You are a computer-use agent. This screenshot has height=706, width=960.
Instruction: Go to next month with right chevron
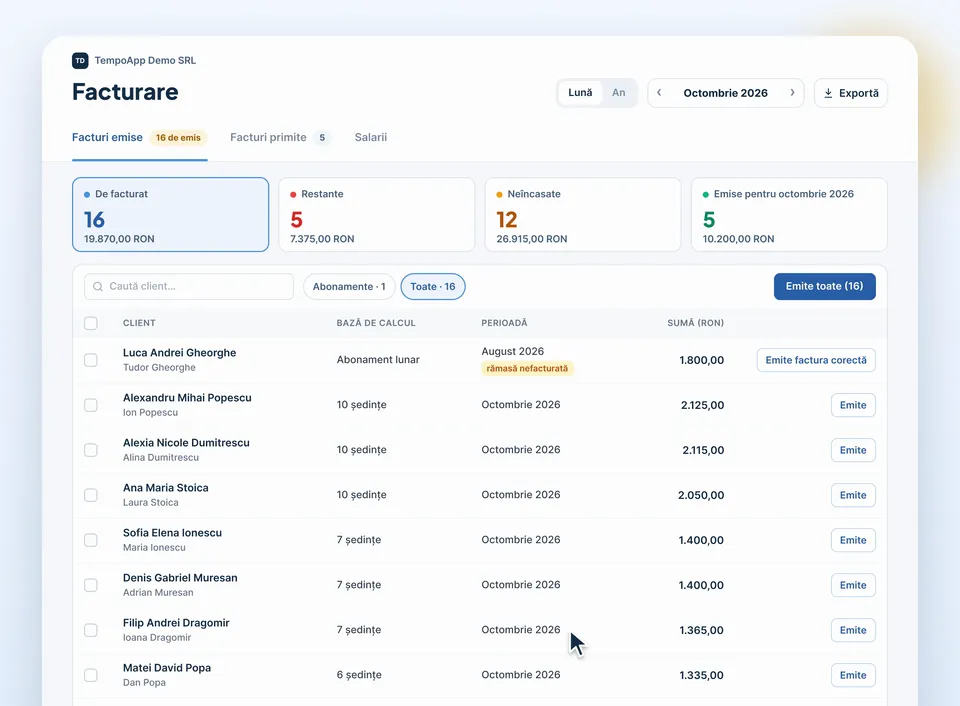pos(792,92)
